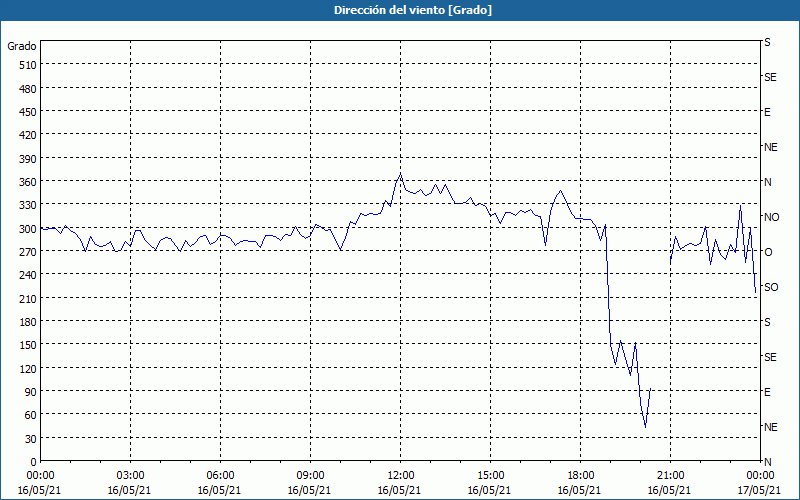Click the 480 value on the left axis
This screenshot has width=800, height=500.
(27, 89)
